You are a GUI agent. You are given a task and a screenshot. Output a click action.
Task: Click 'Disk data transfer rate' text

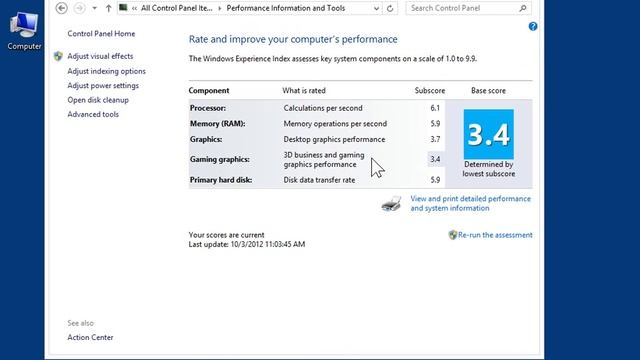coord(319,180)
